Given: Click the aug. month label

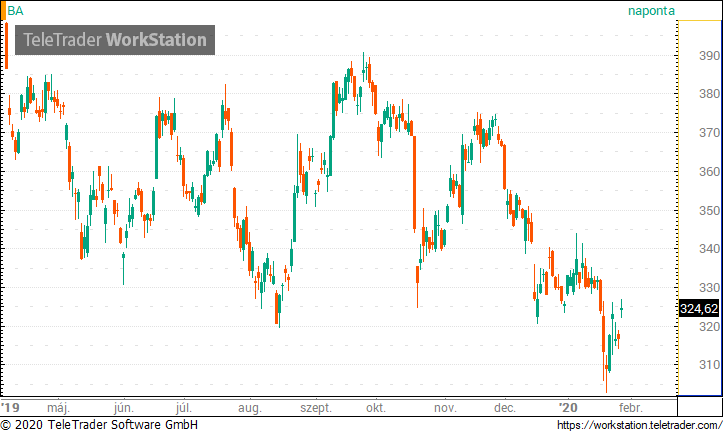Looking at the screenshot, I should (x=250, y=409).
